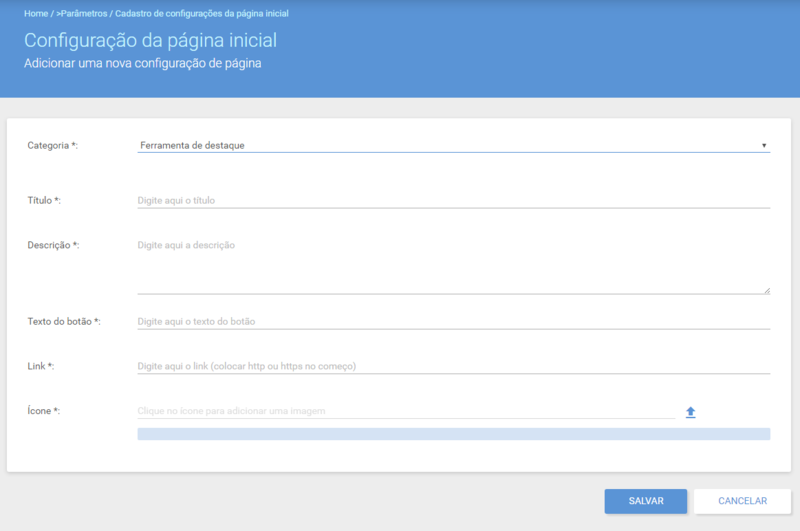Open Parâmetros breadcrumb link
The image size is (800, 531).
point(82,13)
